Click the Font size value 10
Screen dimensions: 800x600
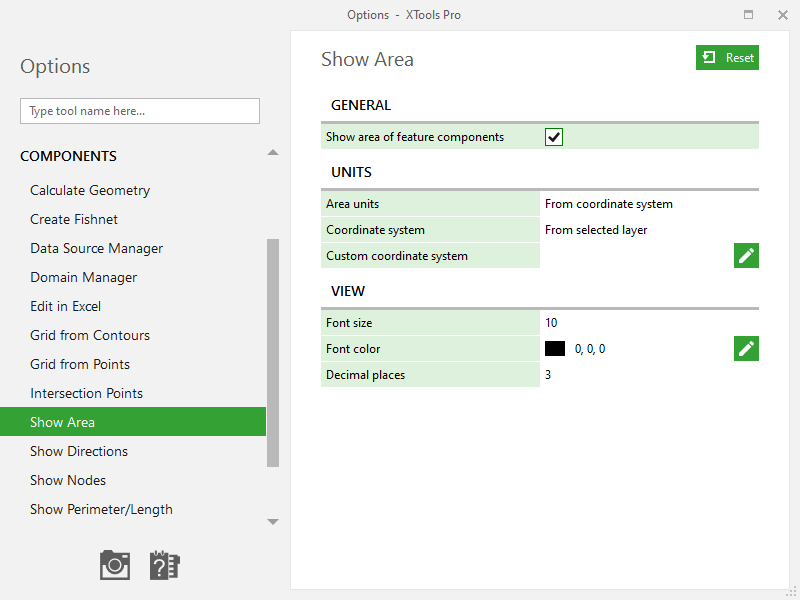[649, 322]
